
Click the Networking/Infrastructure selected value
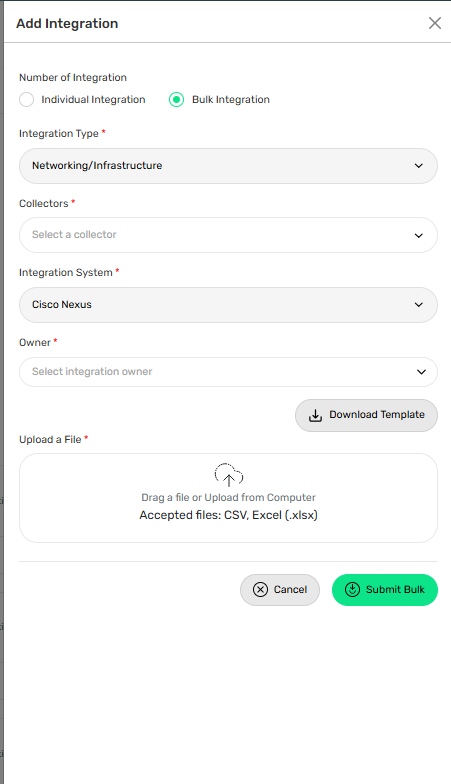coord(97,166)
